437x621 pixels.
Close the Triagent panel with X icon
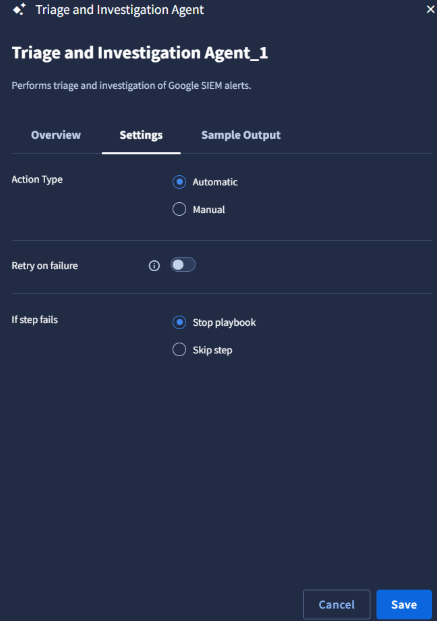(430, 9)
